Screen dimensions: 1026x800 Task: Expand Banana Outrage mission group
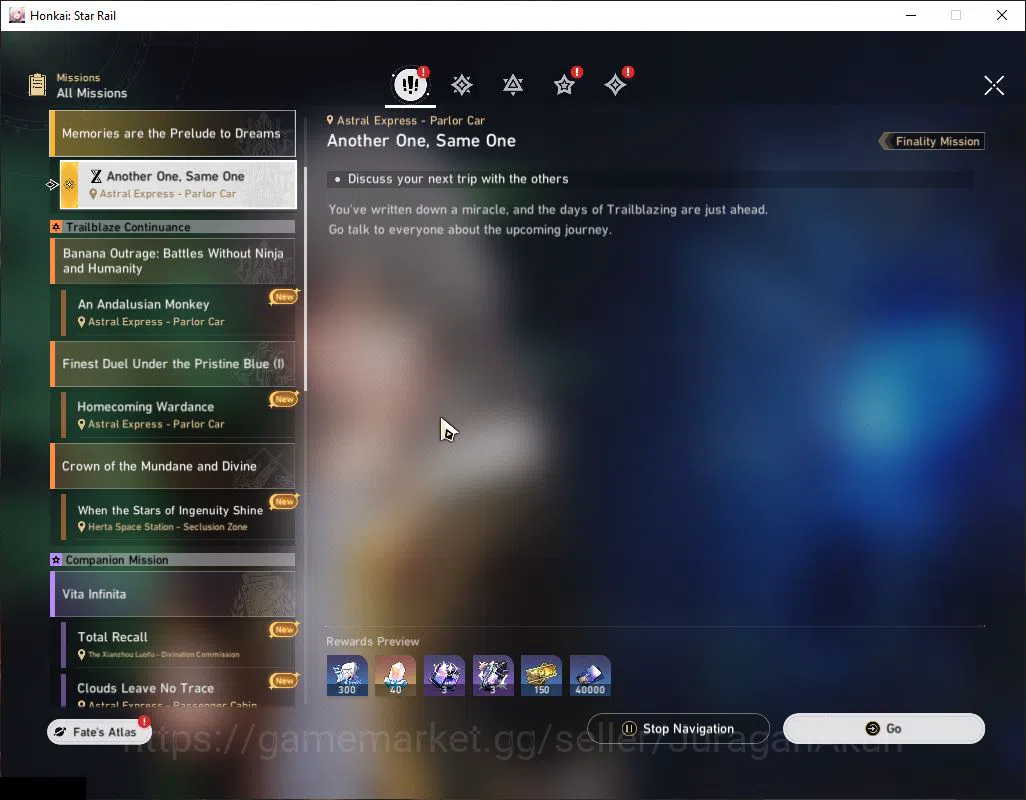(x=173, y=261)
